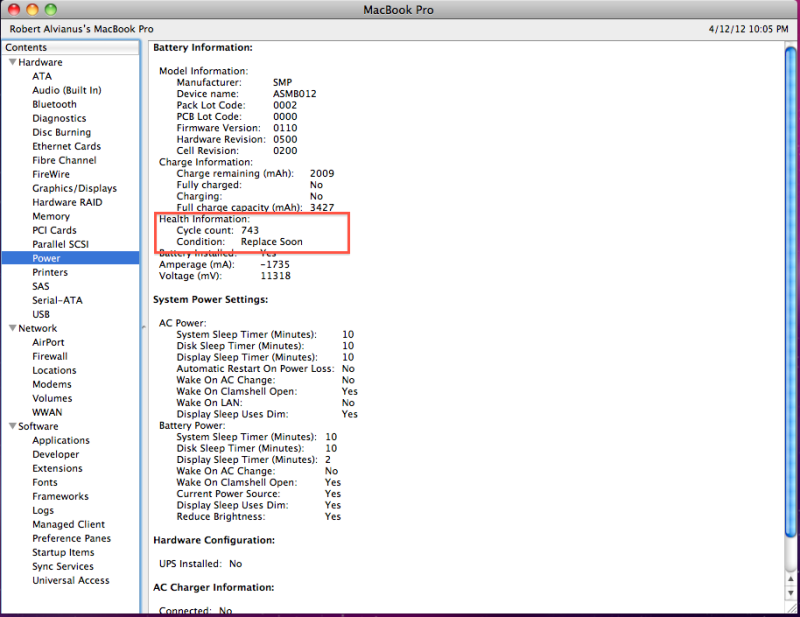This screenshot has height=617, width=800.
Task: Click the Voltage value 11318
Action: click(276, 276)
